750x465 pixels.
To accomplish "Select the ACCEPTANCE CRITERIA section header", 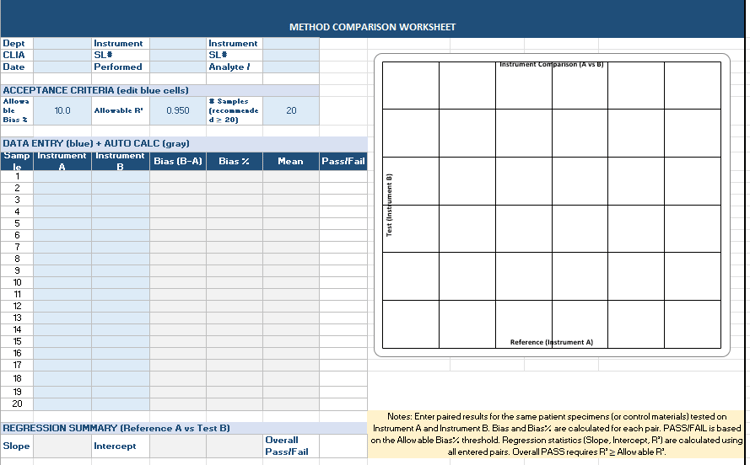I will click(x=160, y=90).
